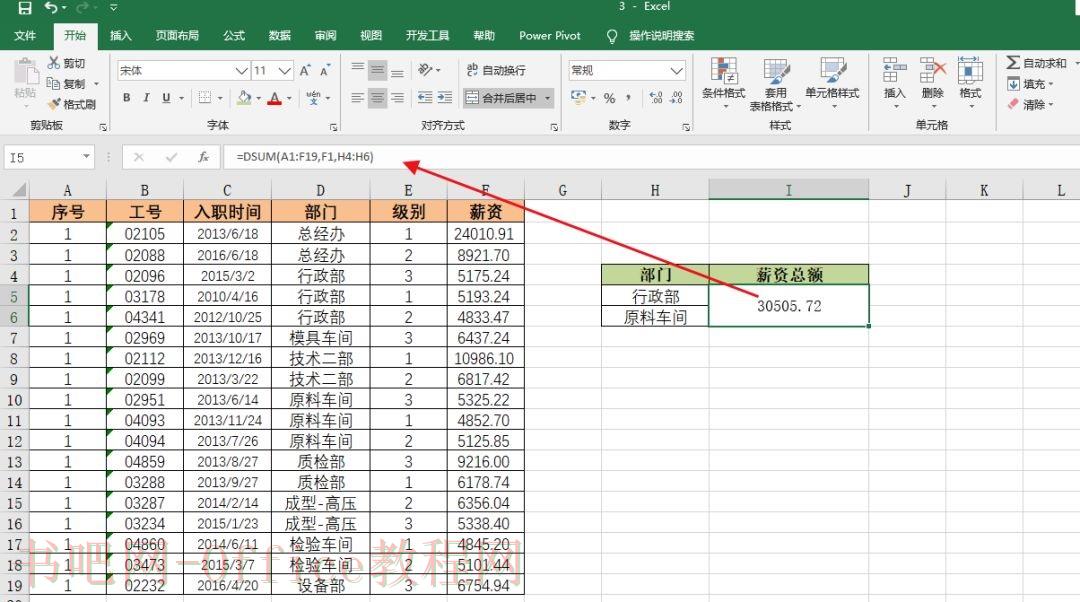The height and width of the screenshot is (602, 1080).
Task: Click the 合并后居中 merge and center button
Action: point(501,98)
